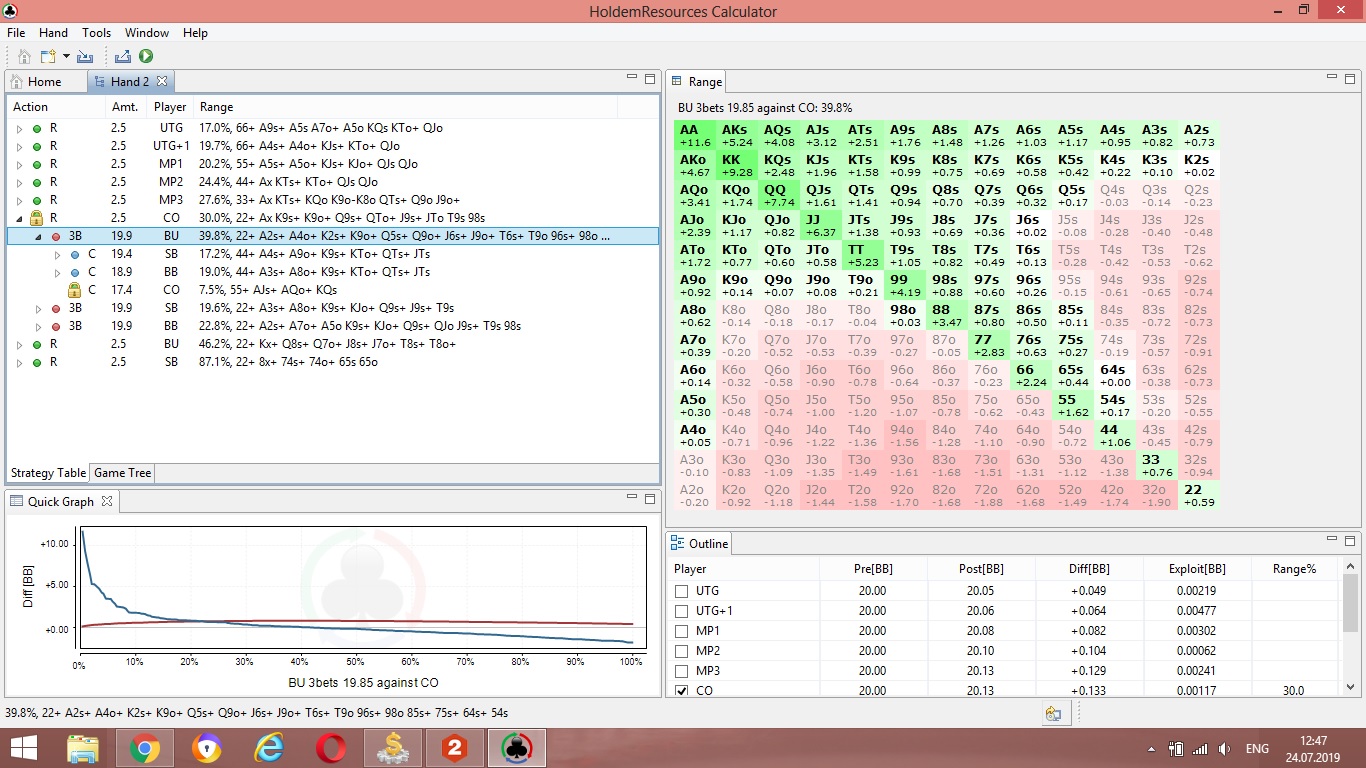Screen dimensions: 1366x768
Task: Click the New hand toolbar icon
Action: [x=47, y=57]
